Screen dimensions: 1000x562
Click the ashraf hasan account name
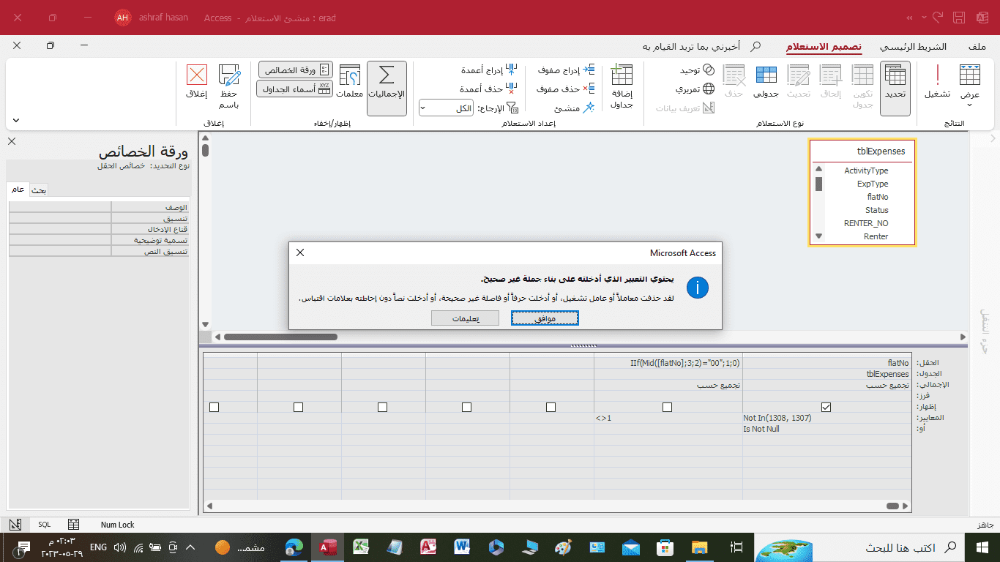tap(163, 18)
